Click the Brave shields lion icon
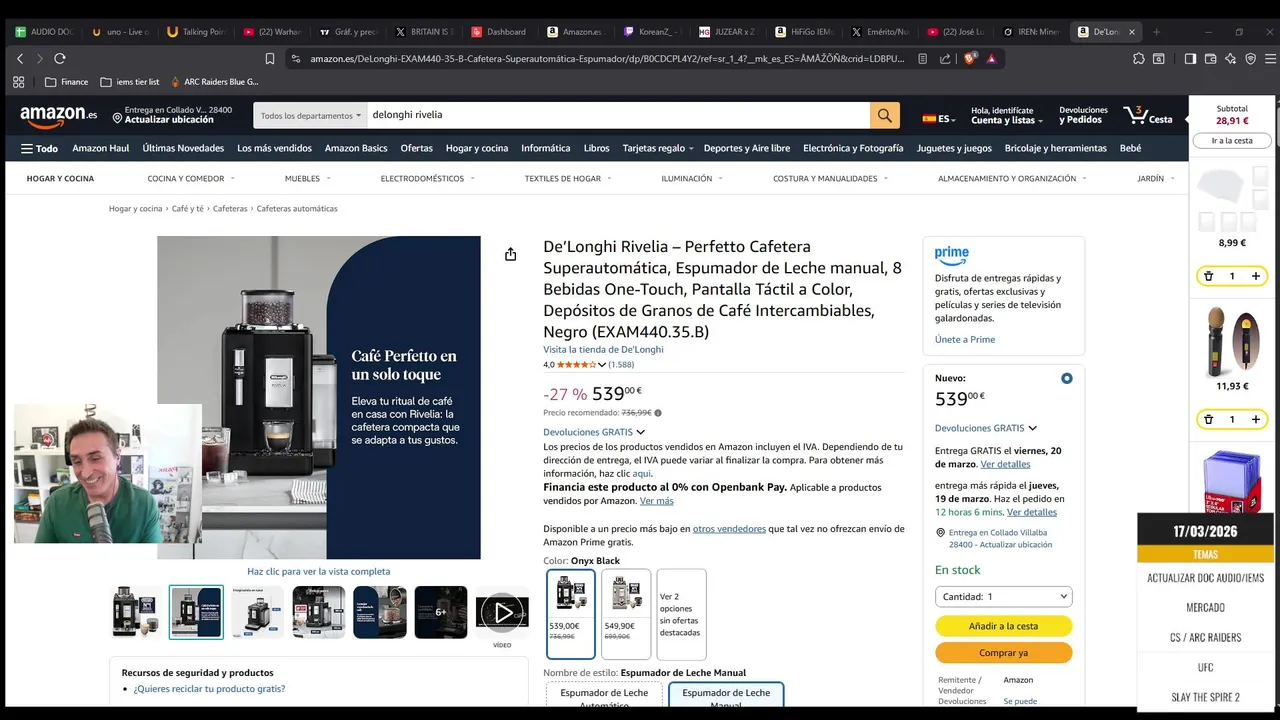Screen dimensions: 1280x720 pyautogui.click(x=969, y=59)
